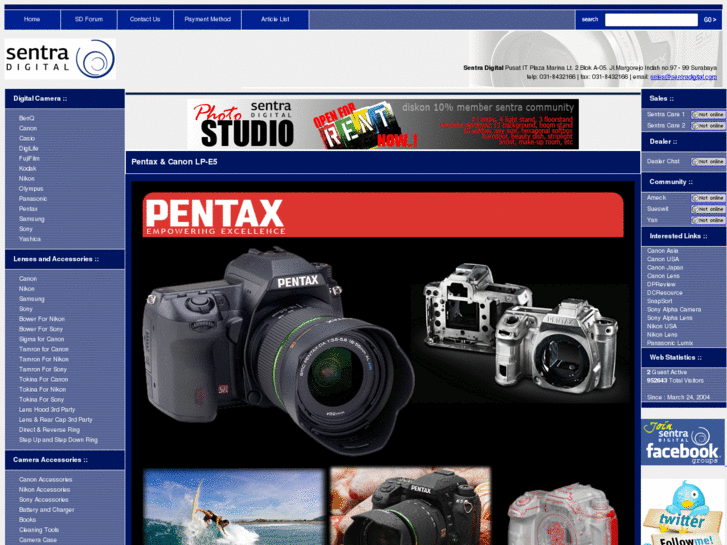Open Step Up and Step Down Ring
Screen dimensions: 727x545
(58, 440)
